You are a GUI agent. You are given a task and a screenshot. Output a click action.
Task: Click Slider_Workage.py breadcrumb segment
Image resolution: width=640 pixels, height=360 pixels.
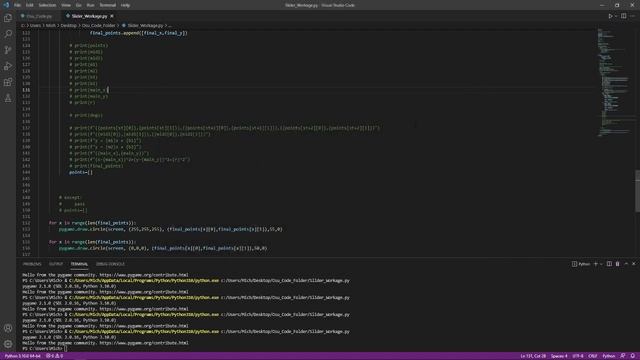pos(145,25)
